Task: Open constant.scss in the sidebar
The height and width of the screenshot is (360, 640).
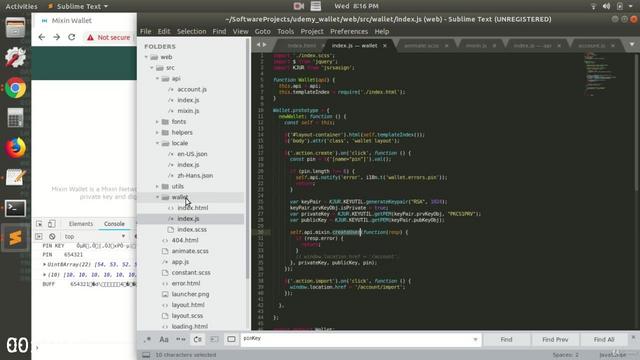Action: click(191, 273)
